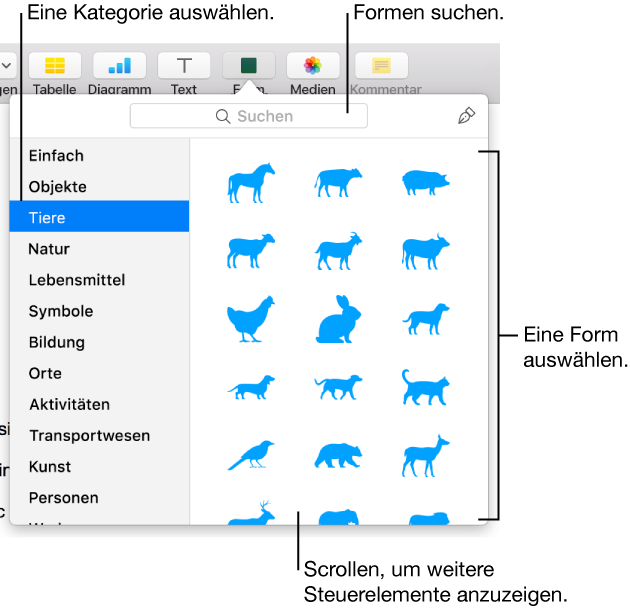The image size is (630, 610).
Task: Choose the Bildung category
Action: 99,342
